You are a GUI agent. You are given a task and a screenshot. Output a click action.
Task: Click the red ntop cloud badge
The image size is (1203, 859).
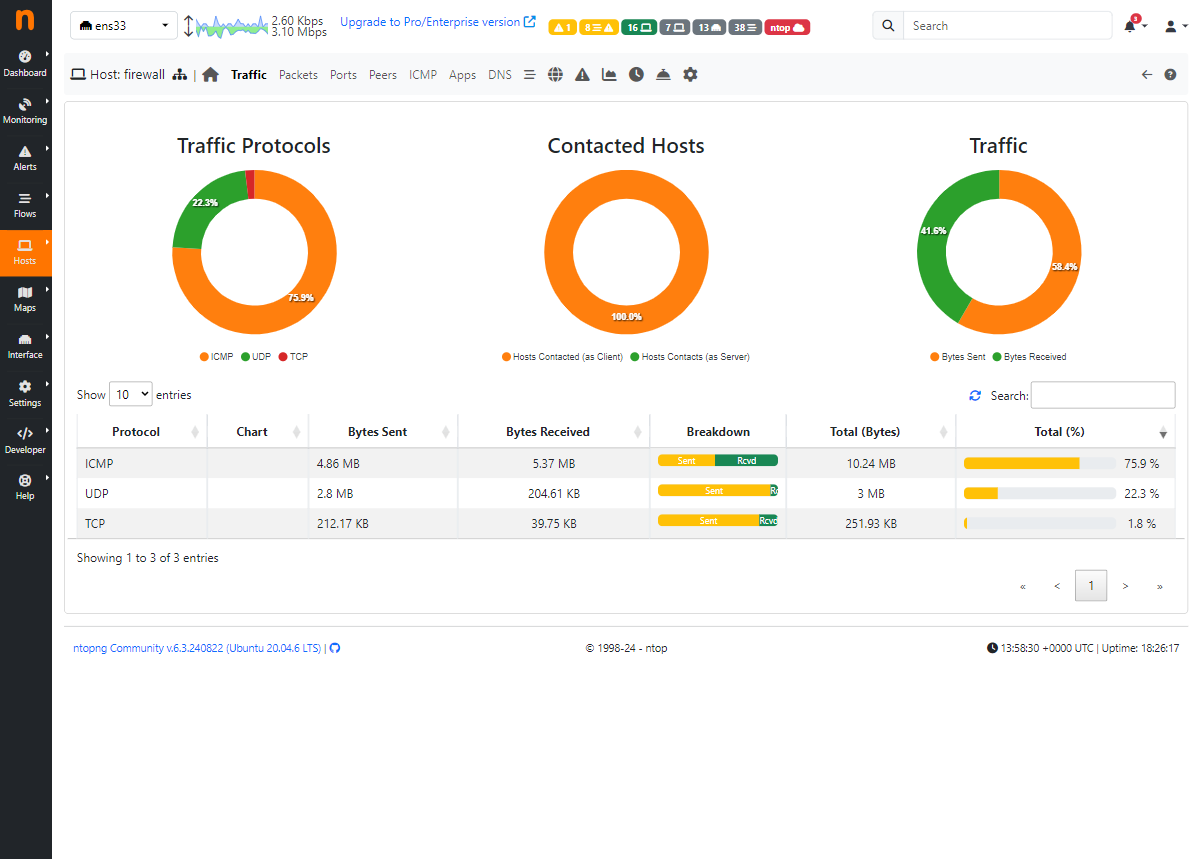click(x=787, y=28)
